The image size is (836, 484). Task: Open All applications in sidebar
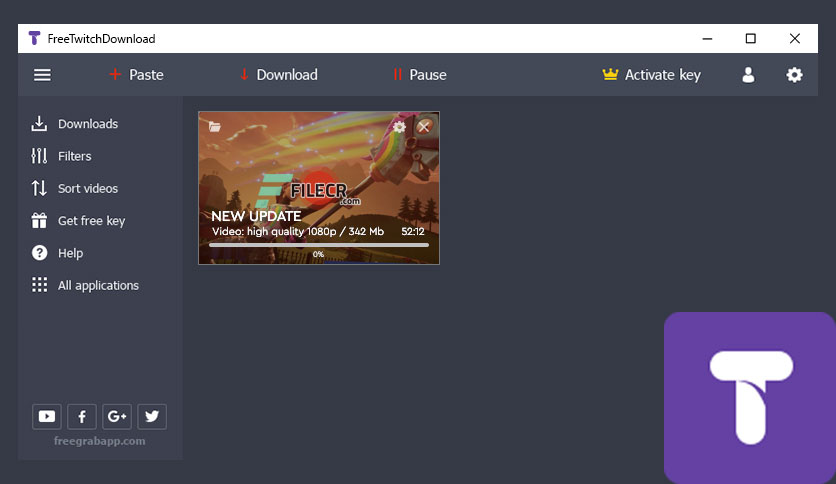pyautogui.click(x=85, y=285)
